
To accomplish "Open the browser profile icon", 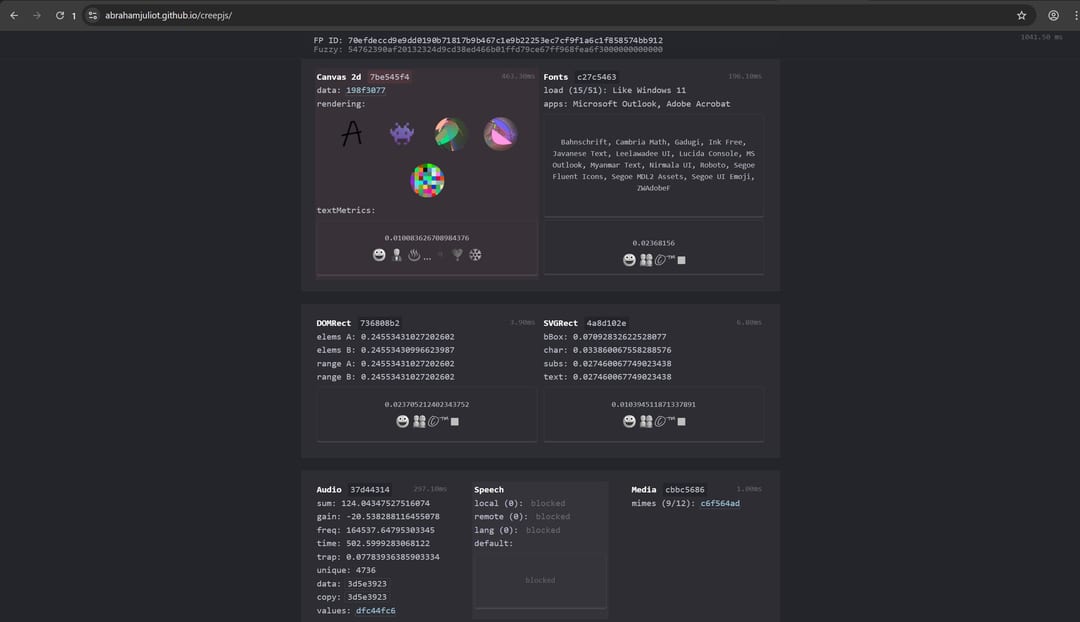I will [x=1053, y=15].
